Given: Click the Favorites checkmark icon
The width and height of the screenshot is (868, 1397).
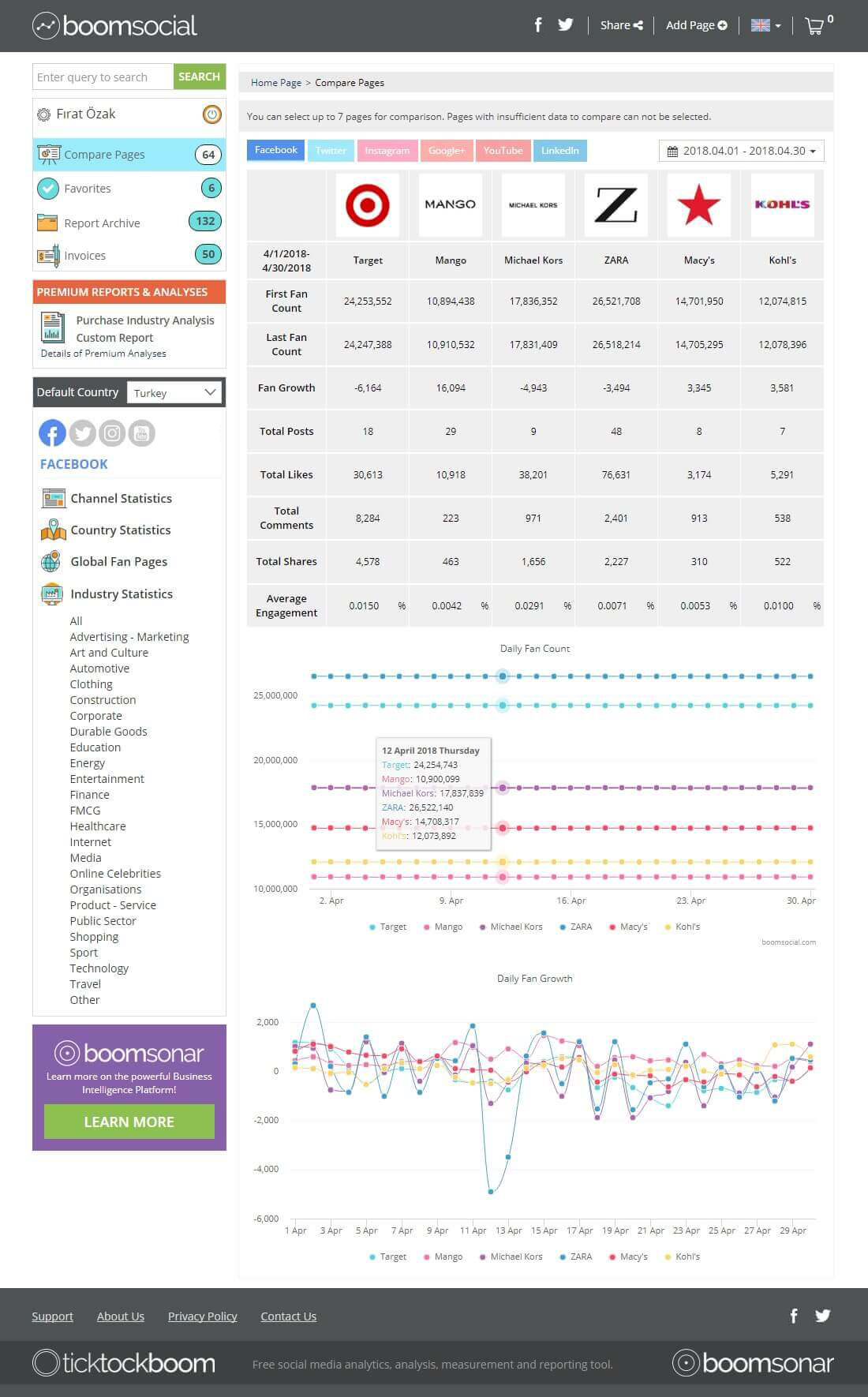Looking at the screenshot, I should pyautogui.click(x=48, y=189).
